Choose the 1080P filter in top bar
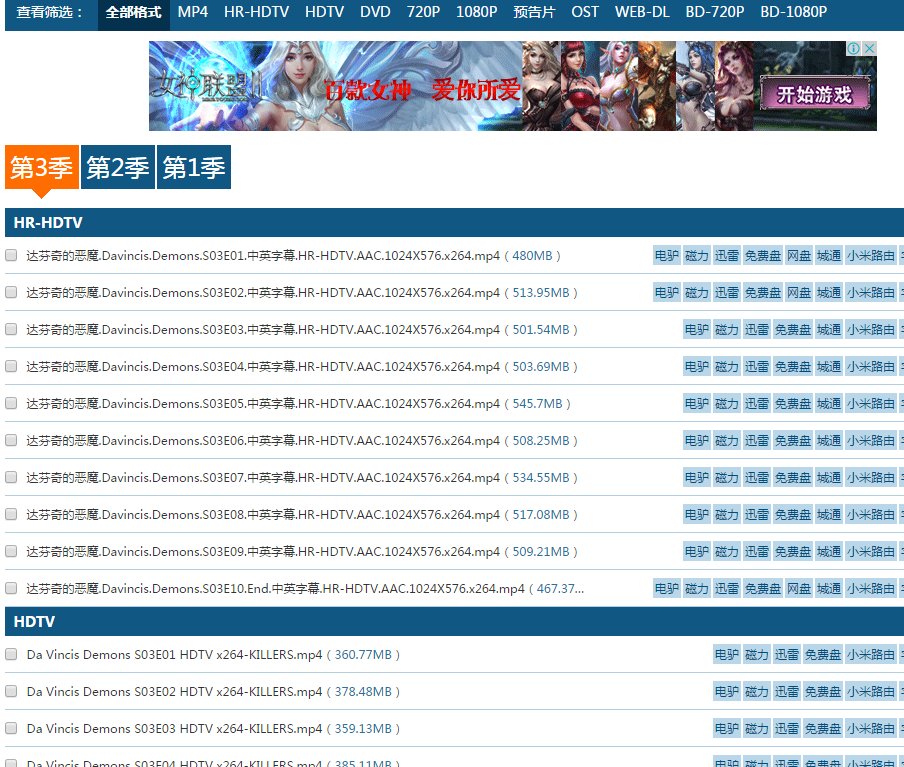Image resolution: width=904 pixels, height=767 pixels. point(476,12)
